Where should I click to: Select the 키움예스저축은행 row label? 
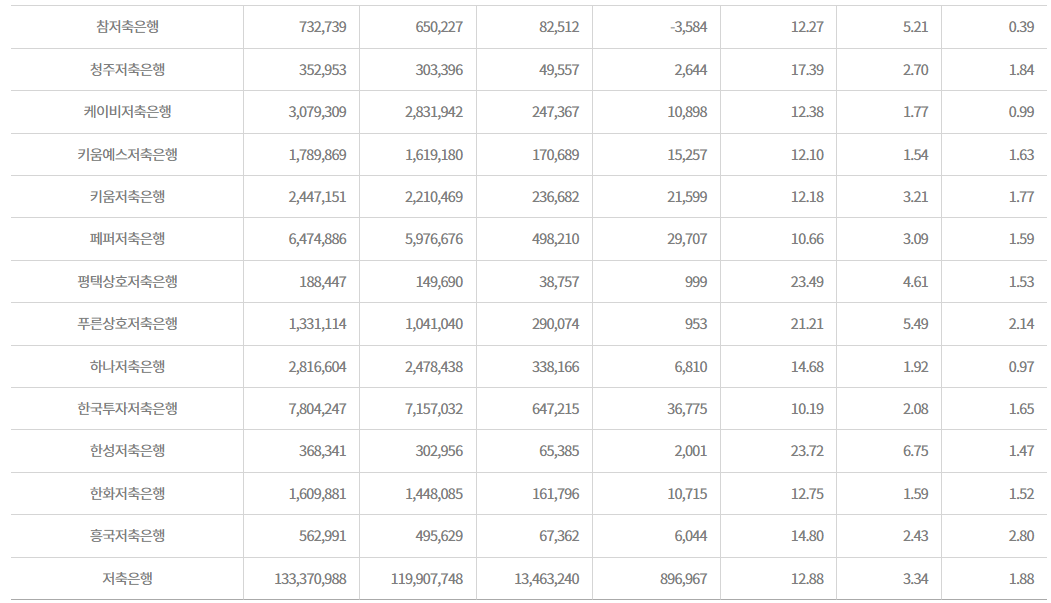[127, 155]
